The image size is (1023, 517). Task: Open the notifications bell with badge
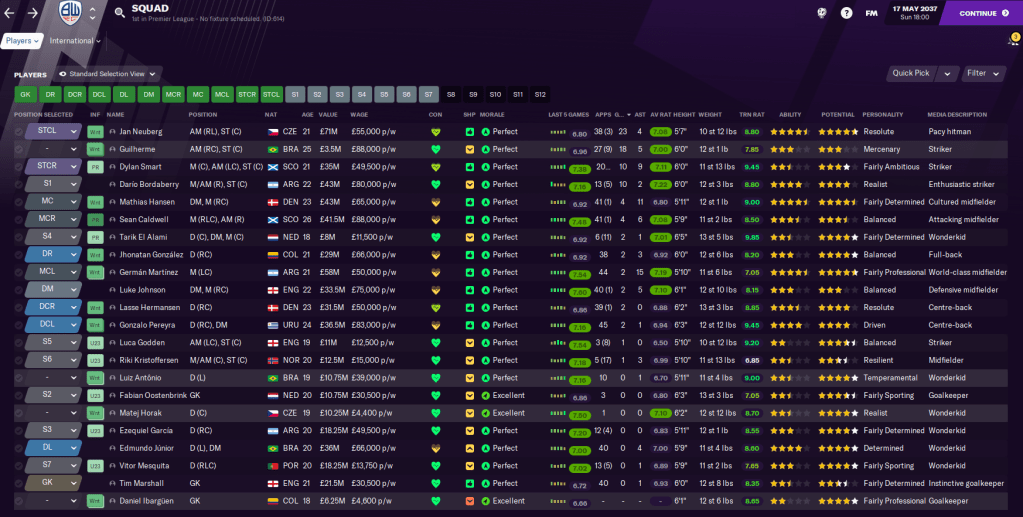click(x=1012, y=41)
